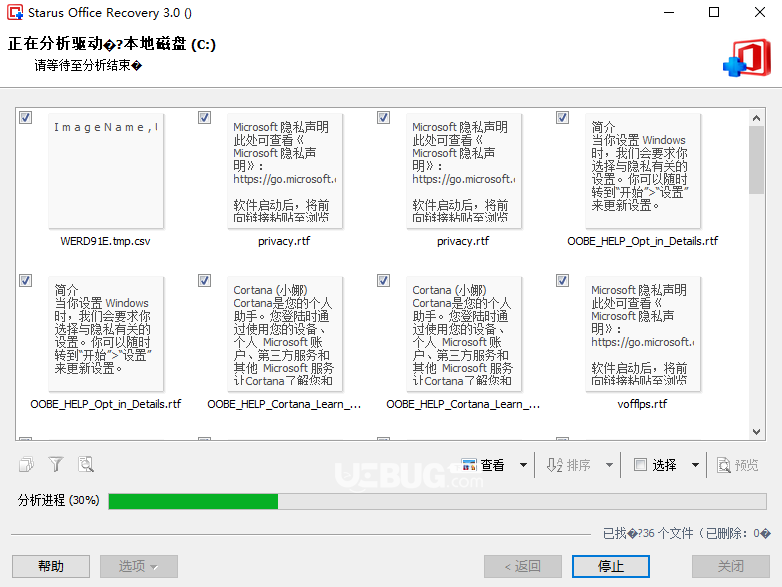Click the scroll down arrow of file list
782x587 pixels.
757,432
